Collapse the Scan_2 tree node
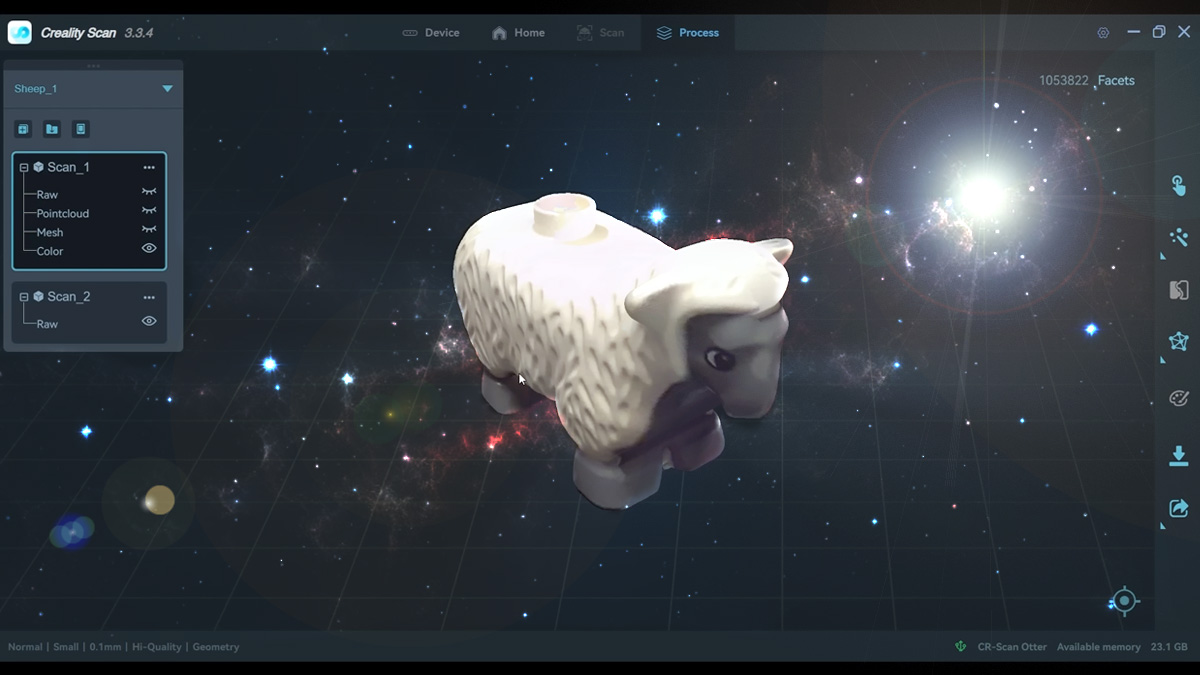 click(x=24, y=297)
